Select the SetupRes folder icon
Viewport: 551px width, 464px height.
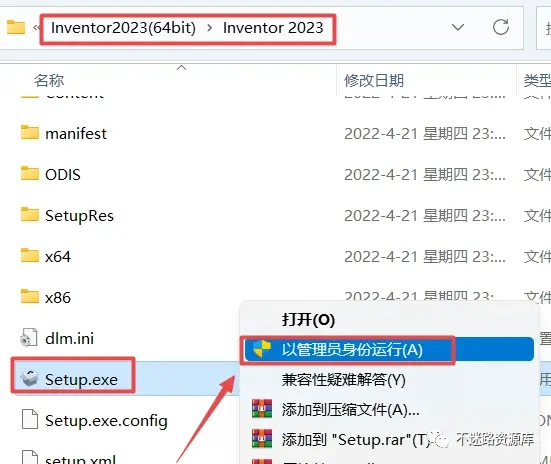tap(30, 214)
